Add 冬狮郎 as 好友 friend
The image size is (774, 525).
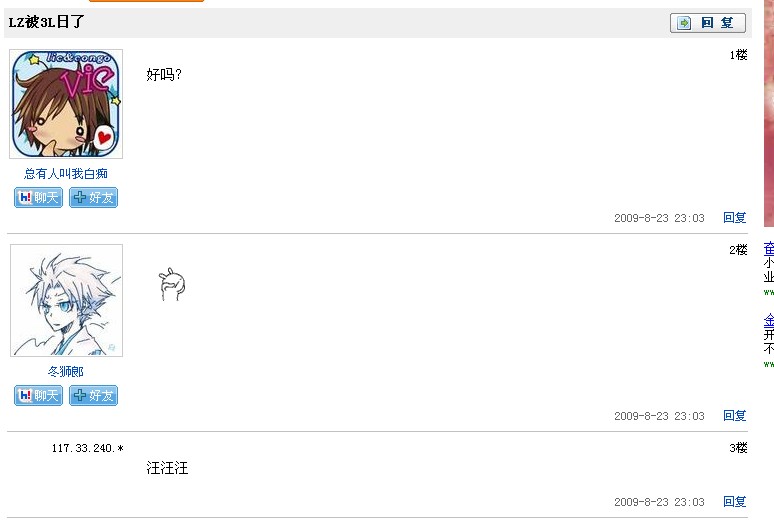(93, 396)
